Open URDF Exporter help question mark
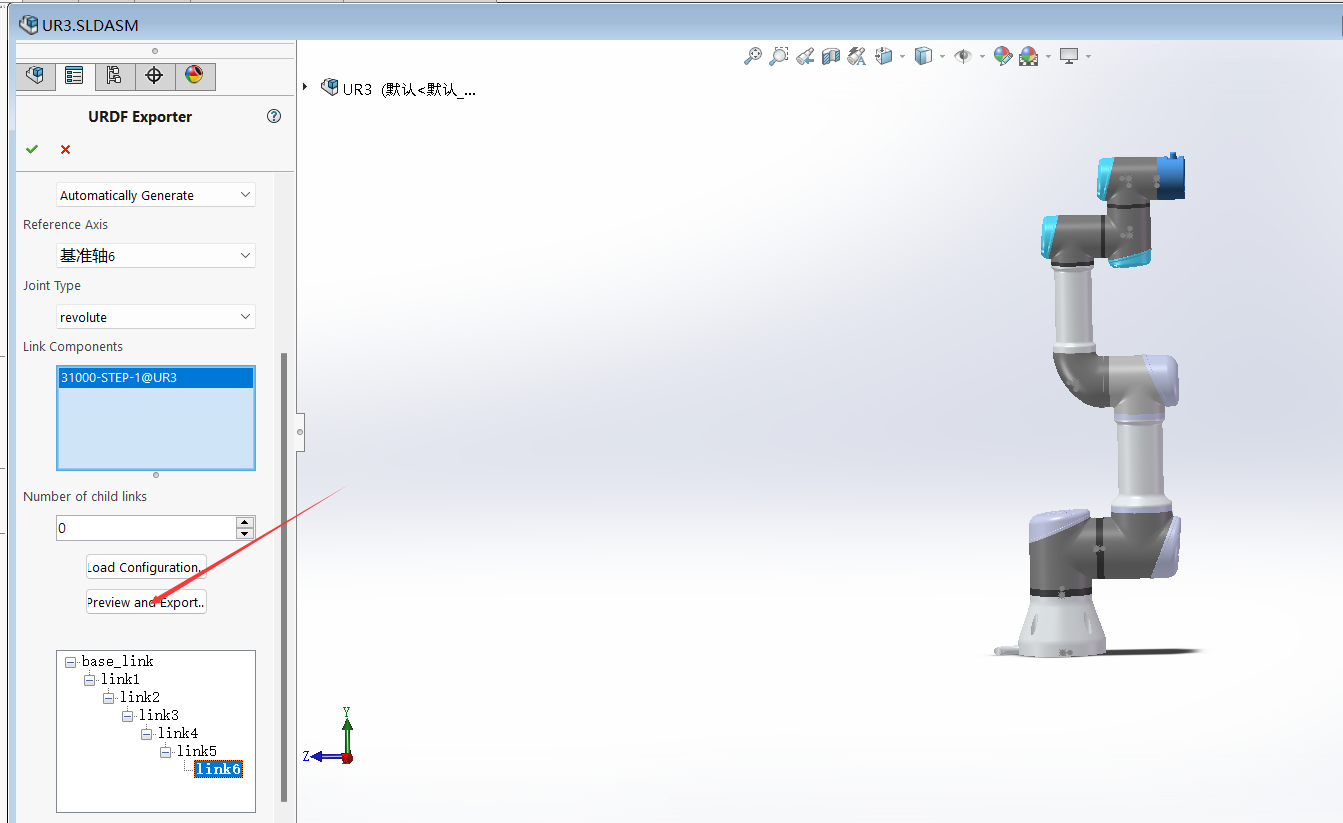The image size is (1343, 823). 274,116
